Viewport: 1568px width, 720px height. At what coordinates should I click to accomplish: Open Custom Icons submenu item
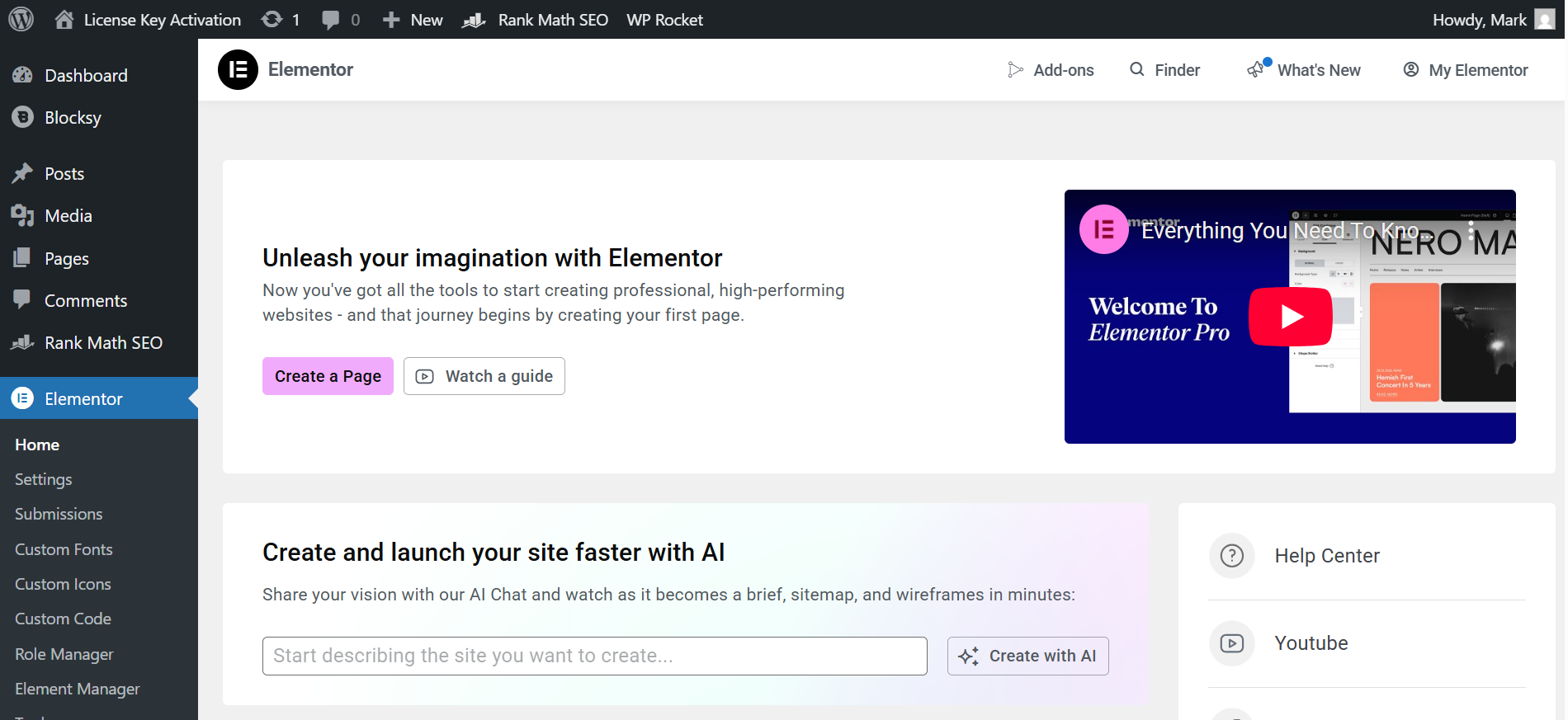tap(63, 584)
